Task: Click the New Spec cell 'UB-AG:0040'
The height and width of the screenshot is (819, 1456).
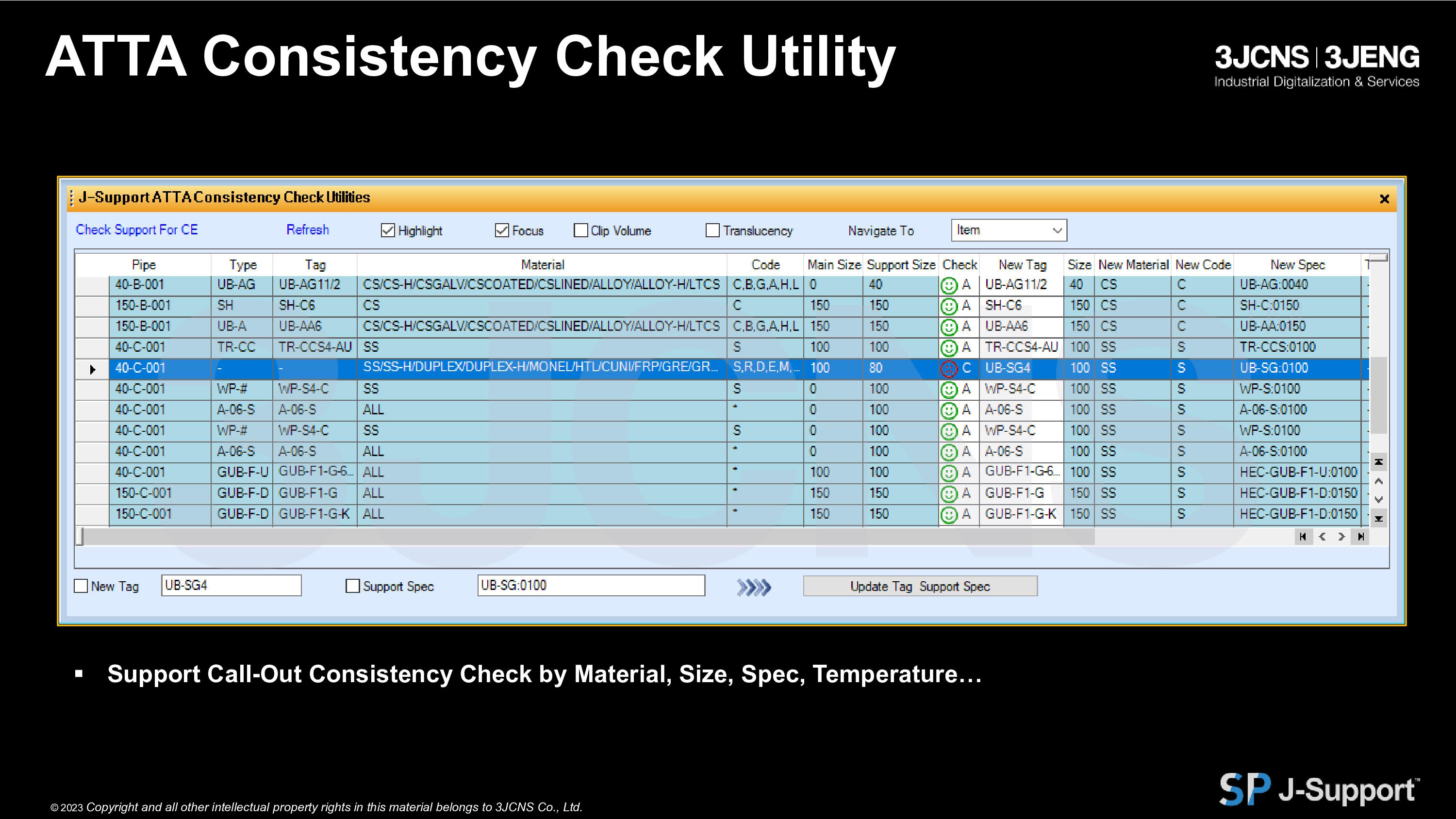Action: click(x=1297, y=284)
